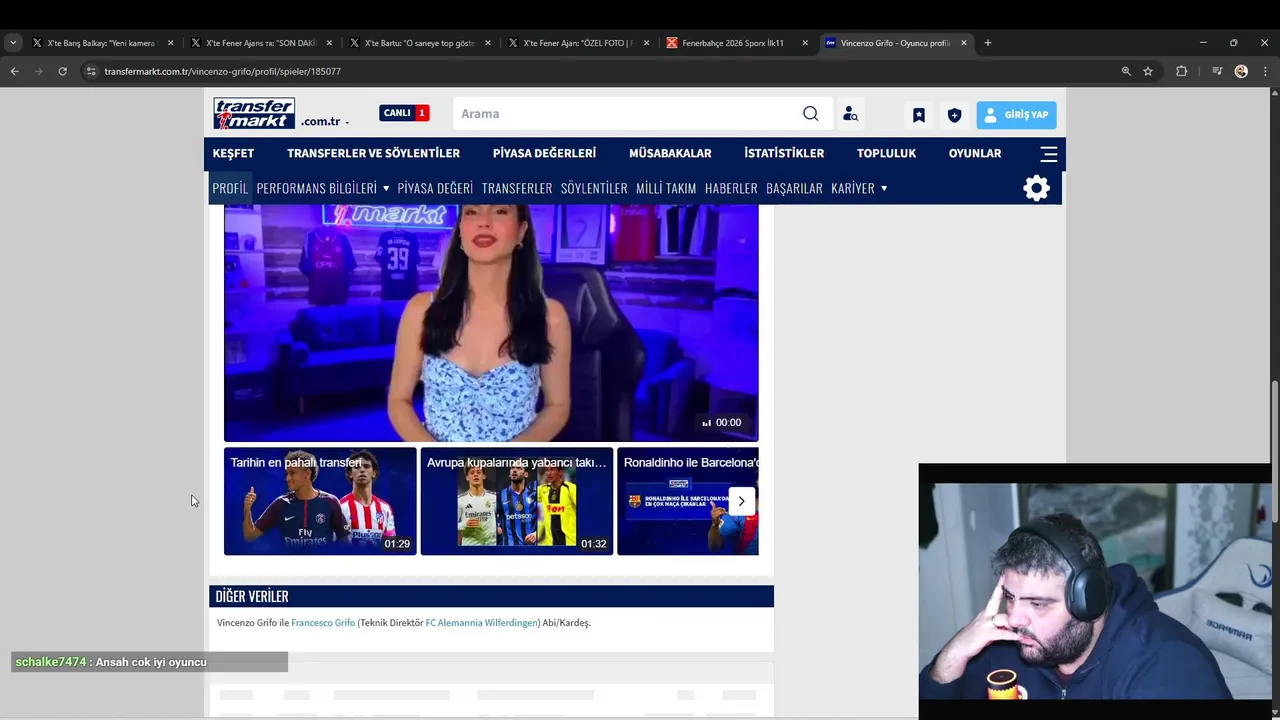1280x720 pixels.
Task: Open the MÜSABAKALAR menu
Action: tap(670, 153)
